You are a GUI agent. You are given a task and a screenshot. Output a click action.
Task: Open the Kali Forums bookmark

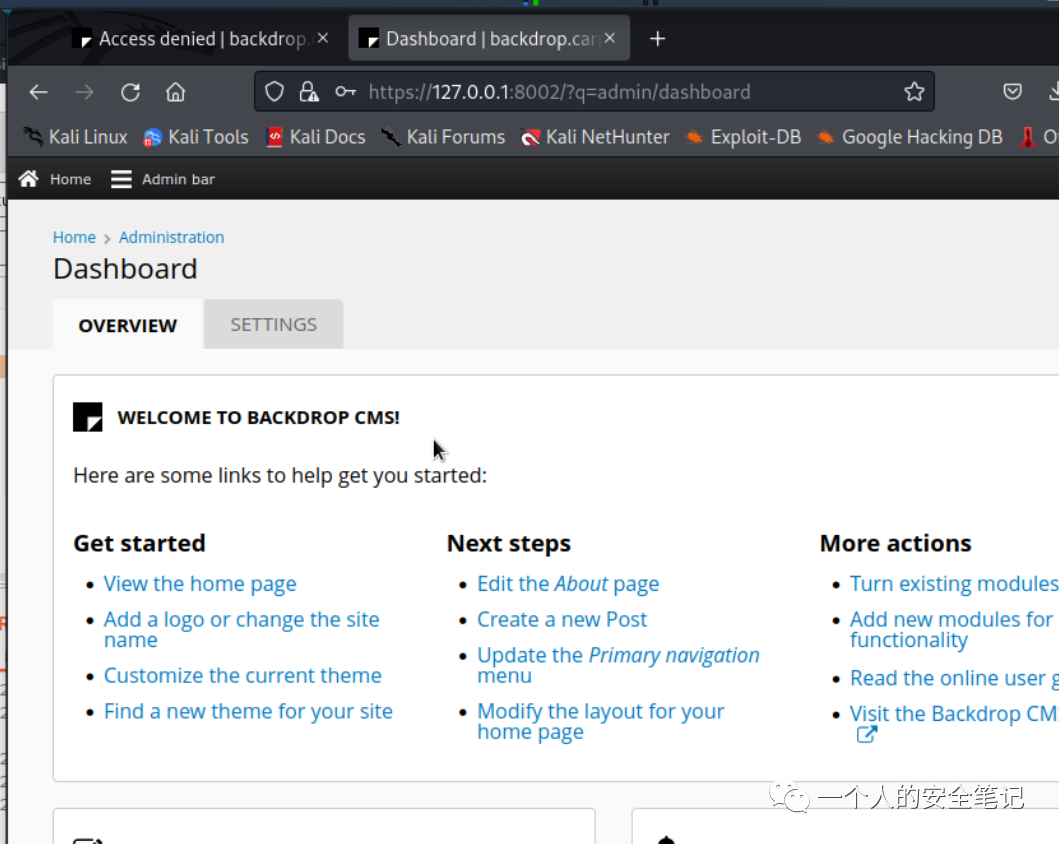click(x=442, y=137)
